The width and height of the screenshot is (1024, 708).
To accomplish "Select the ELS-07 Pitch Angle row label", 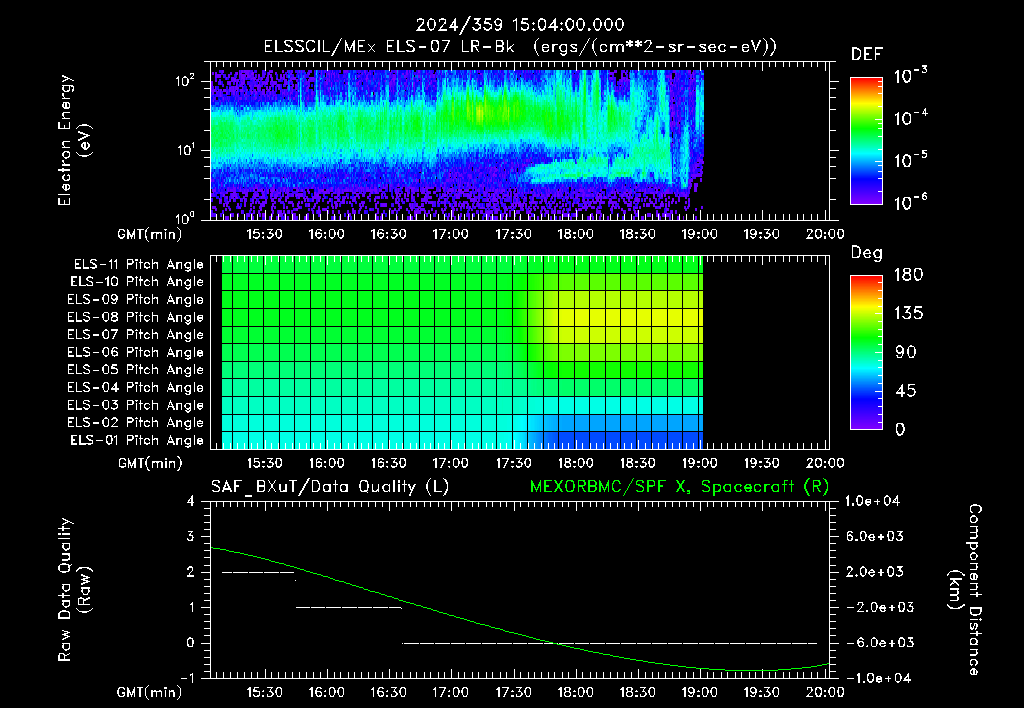I will (135, 334).
